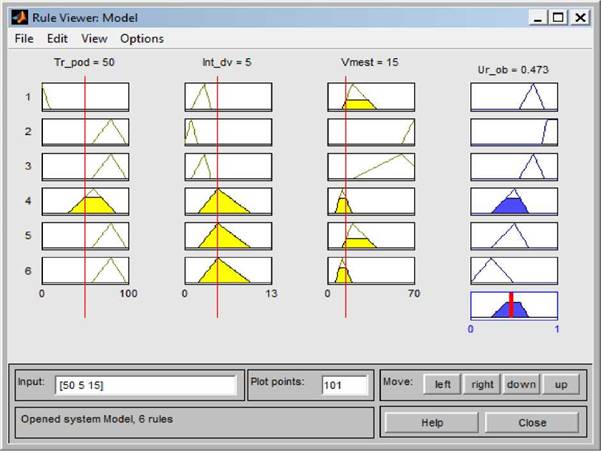Minimize the Rule Viewer window

538,18
